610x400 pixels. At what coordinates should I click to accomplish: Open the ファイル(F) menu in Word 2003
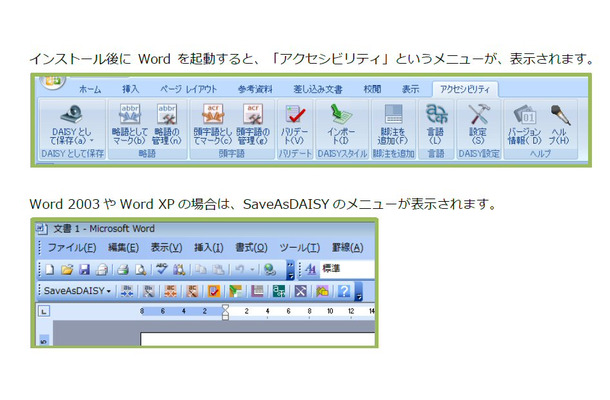pos(72,247)
